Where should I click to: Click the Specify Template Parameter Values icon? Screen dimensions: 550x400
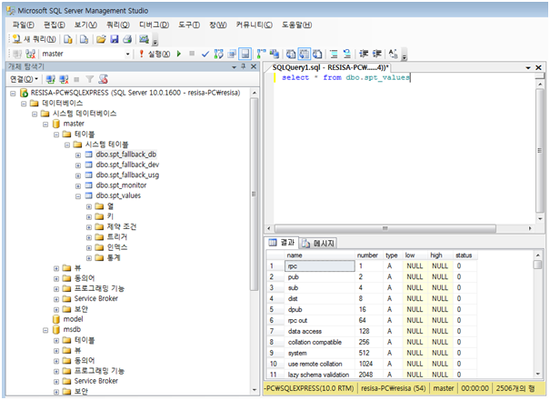coord(393,54)
